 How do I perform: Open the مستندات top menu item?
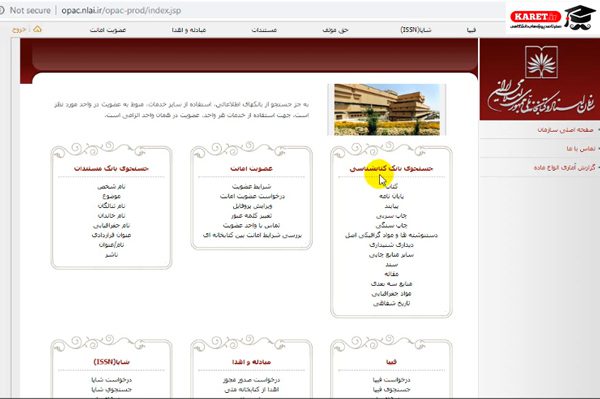[x=264, y=30]
